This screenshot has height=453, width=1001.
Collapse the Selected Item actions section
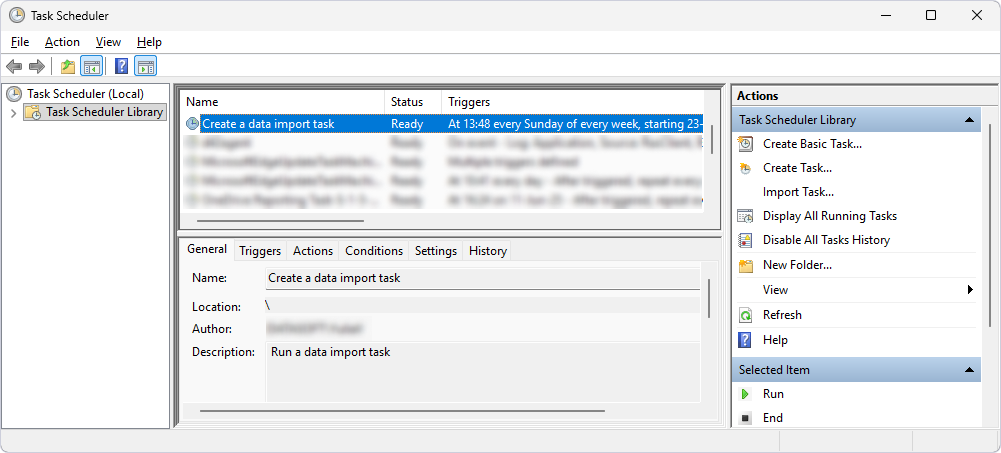[968, 370]
